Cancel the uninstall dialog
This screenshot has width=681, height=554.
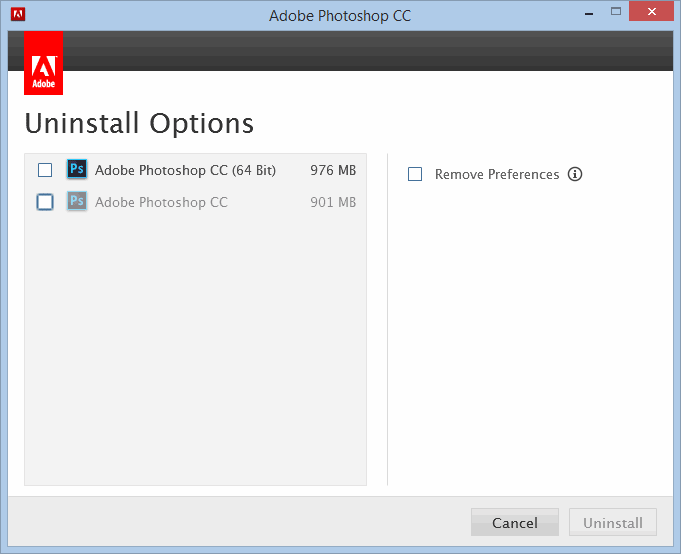515,522
